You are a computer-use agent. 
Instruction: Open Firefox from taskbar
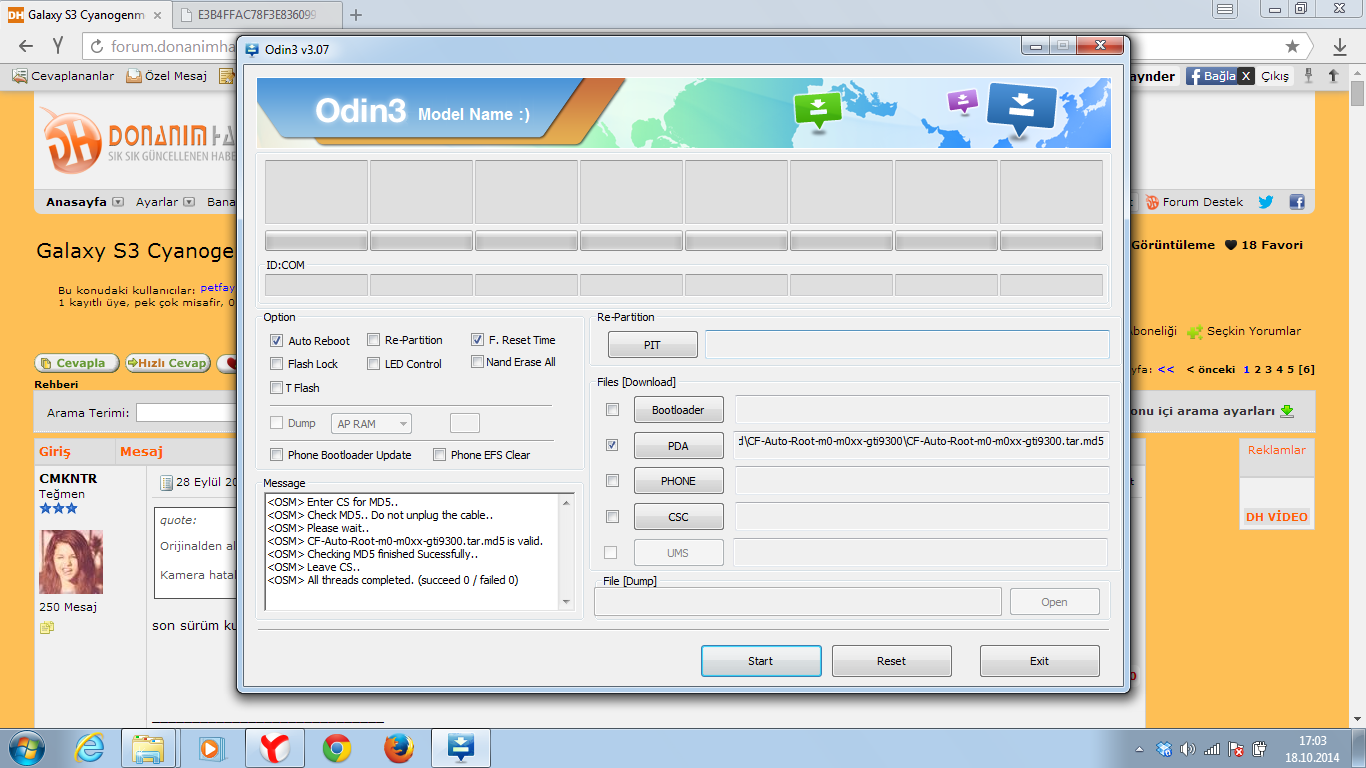[398, 748]
